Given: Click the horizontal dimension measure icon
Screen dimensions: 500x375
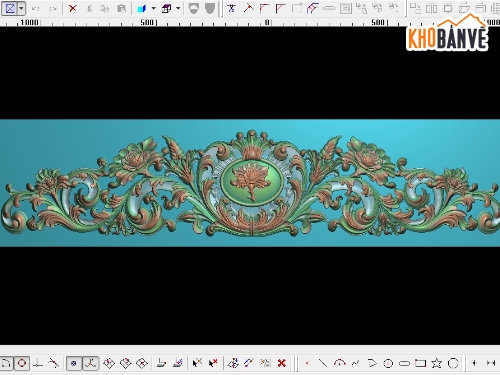Looking at the screenshot, I should (x=491, y=363).
